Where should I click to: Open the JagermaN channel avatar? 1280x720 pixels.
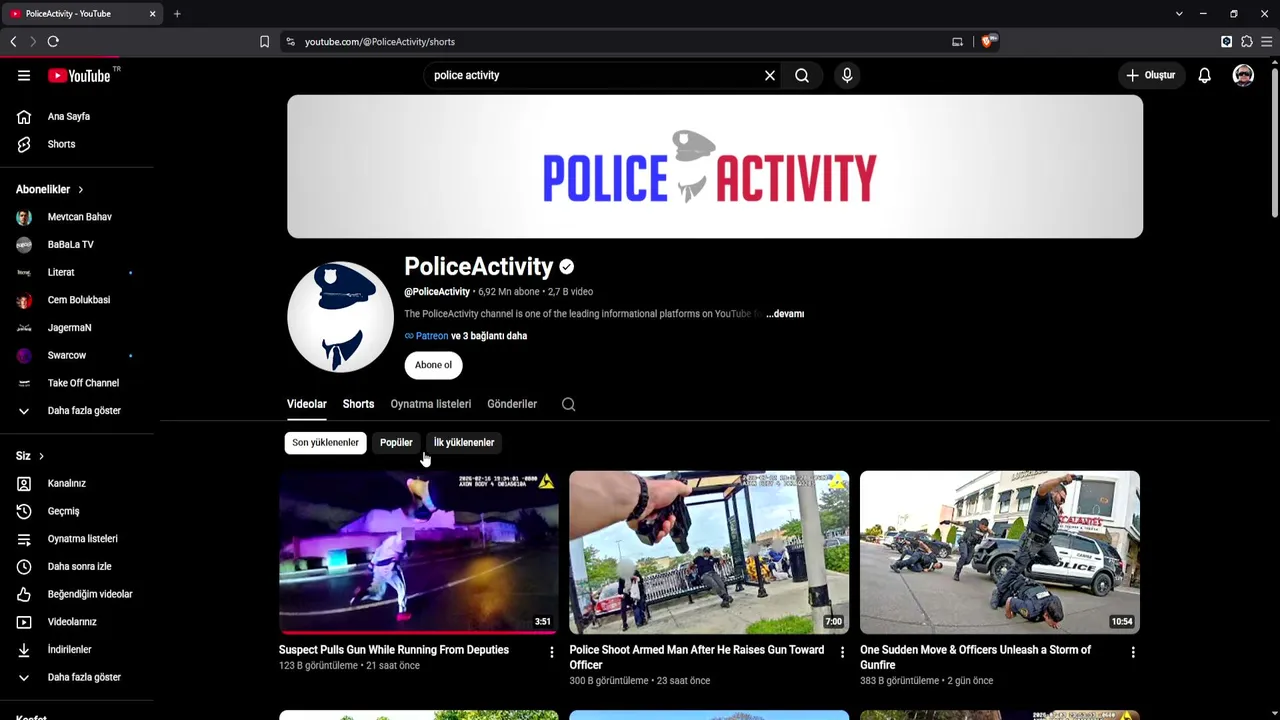click(x=24, y=328)
